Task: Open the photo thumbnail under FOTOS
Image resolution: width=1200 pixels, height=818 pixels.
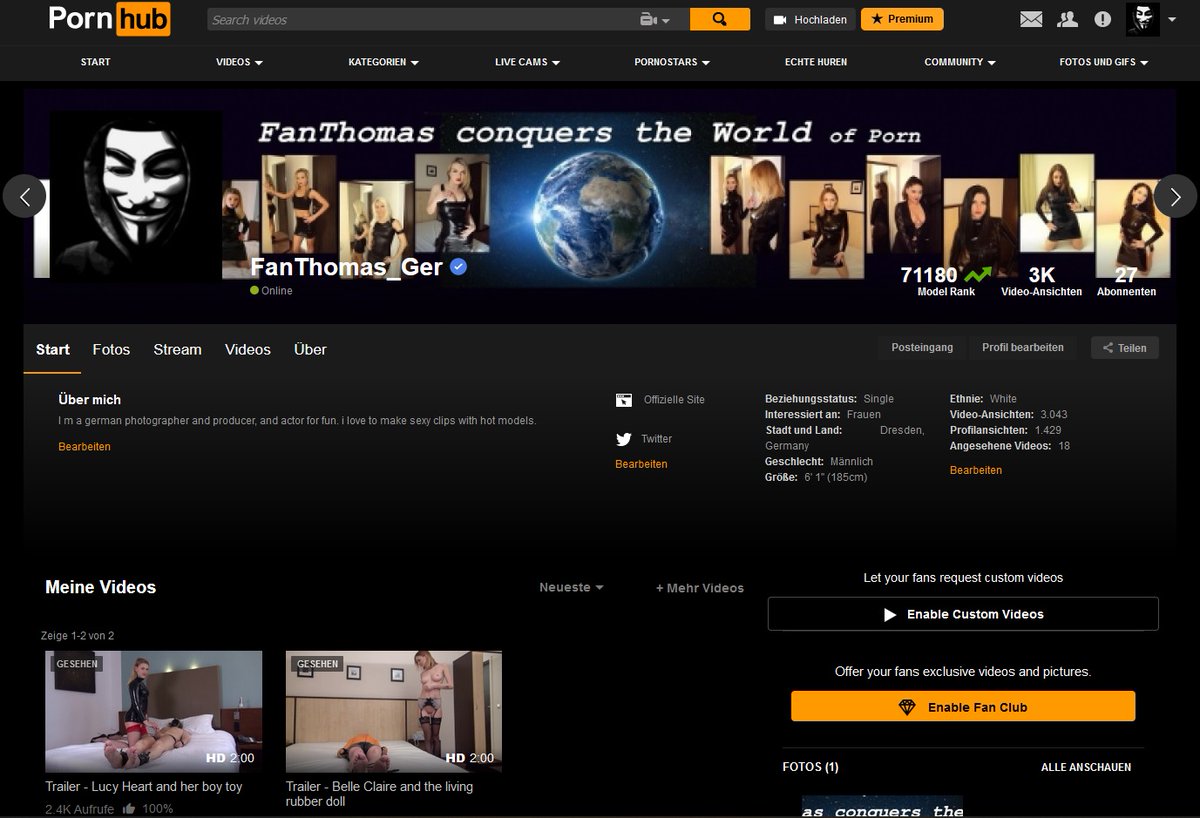Action: [x=882, y=806]
